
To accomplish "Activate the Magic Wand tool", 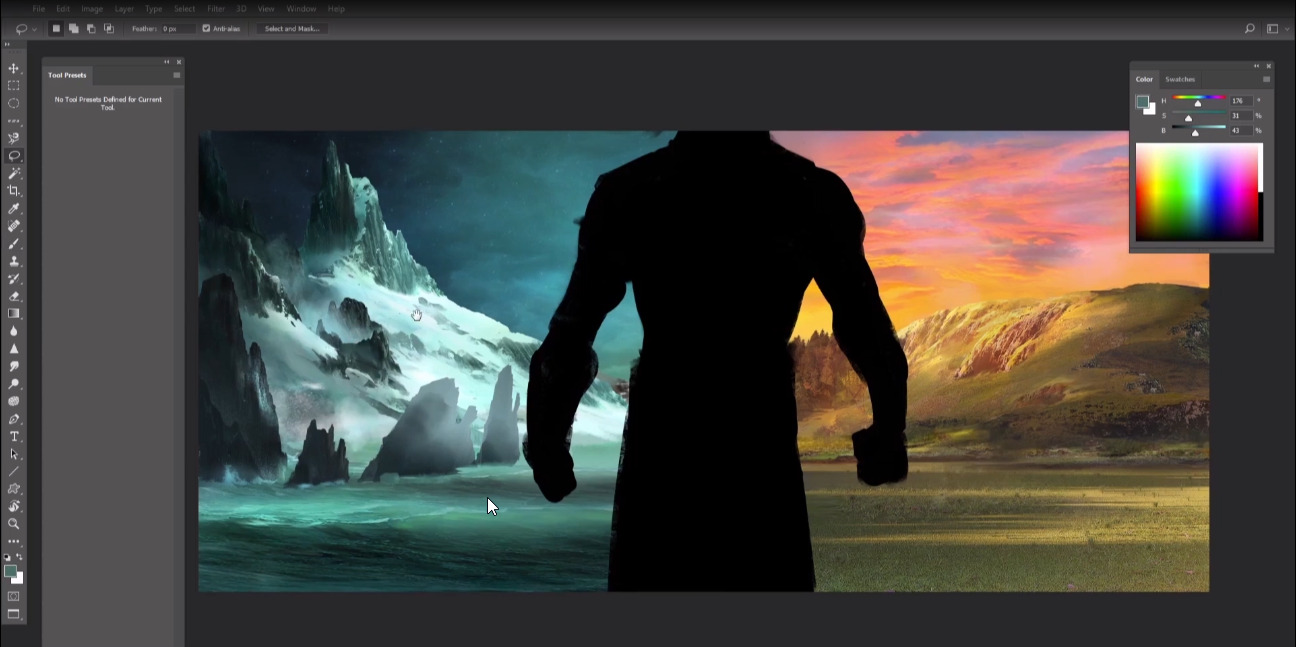I will click(14, 173).
